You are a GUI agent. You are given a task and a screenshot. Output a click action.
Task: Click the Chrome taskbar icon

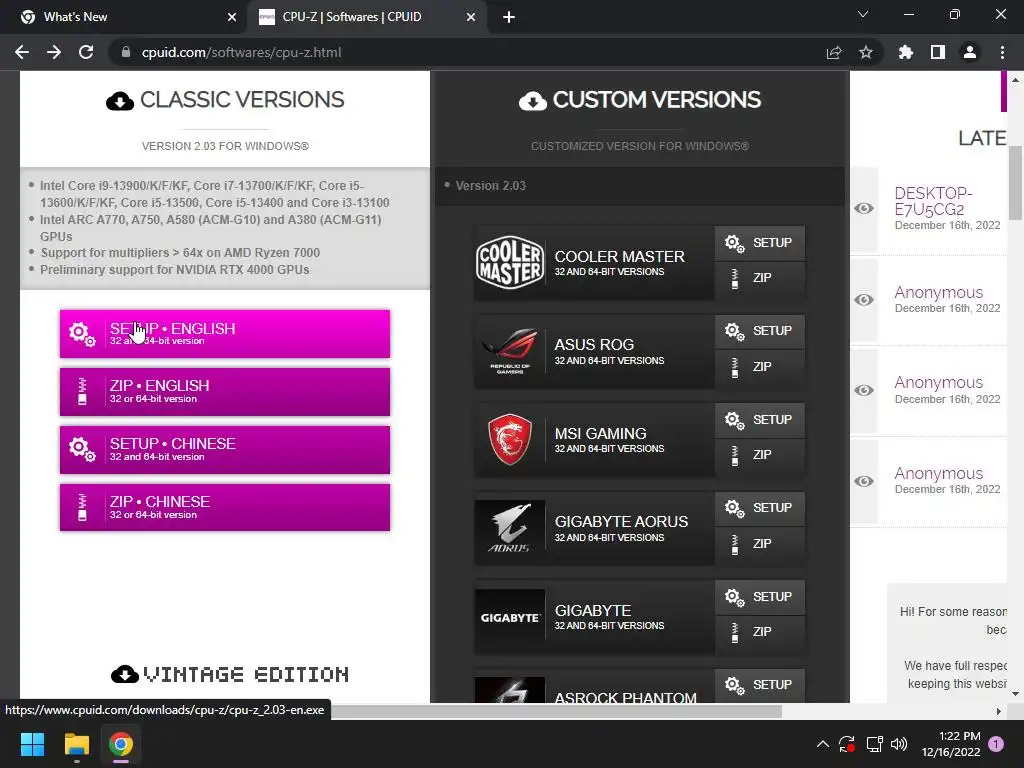pyautogui.click(x=121, y=744)
